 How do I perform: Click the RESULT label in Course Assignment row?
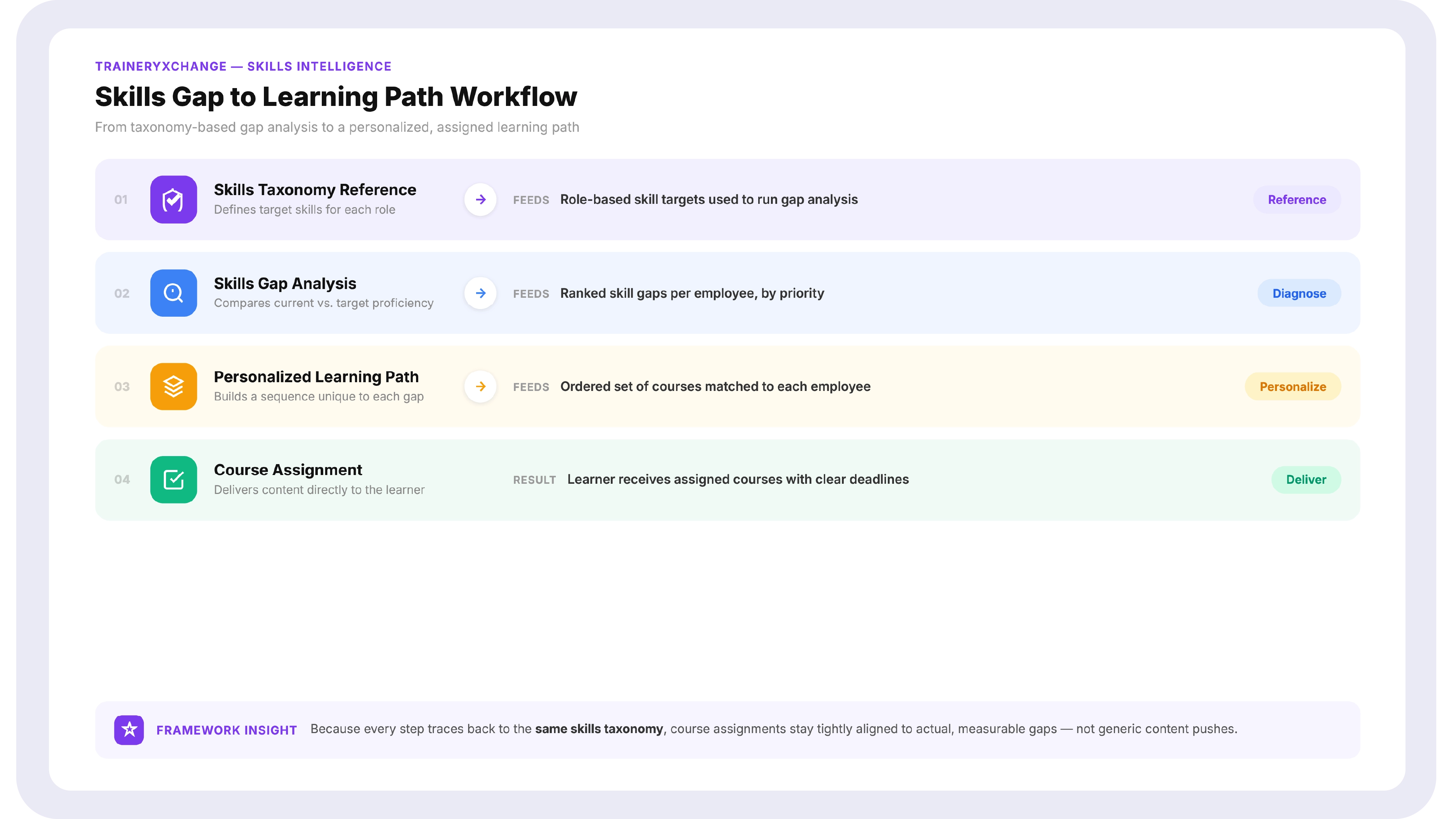pos(534,480)
